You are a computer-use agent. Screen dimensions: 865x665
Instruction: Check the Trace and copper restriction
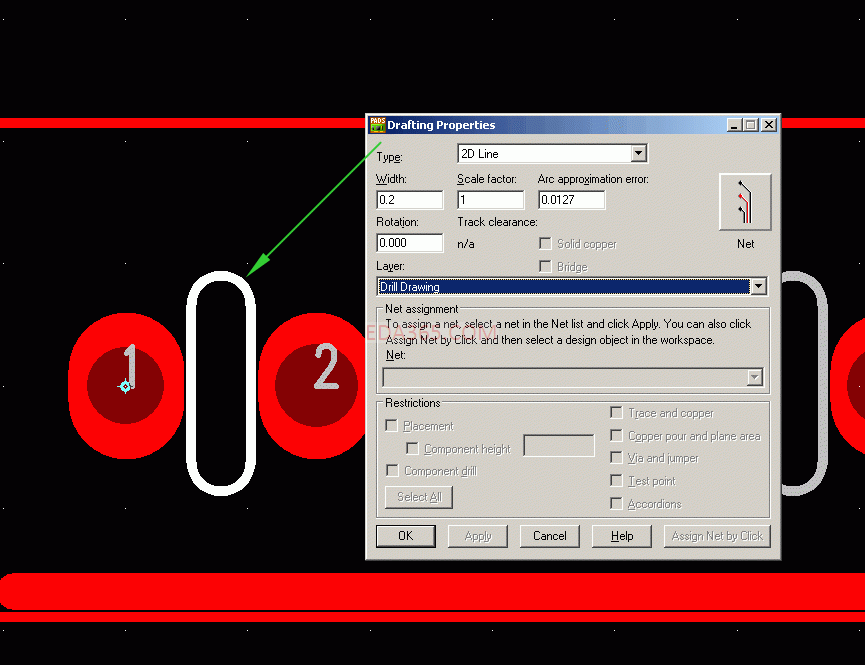[x=616, y=412]
